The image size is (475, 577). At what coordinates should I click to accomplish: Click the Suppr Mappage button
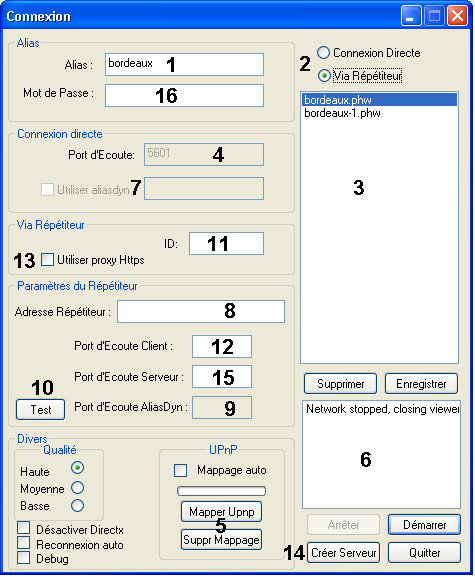click(221, 540)
